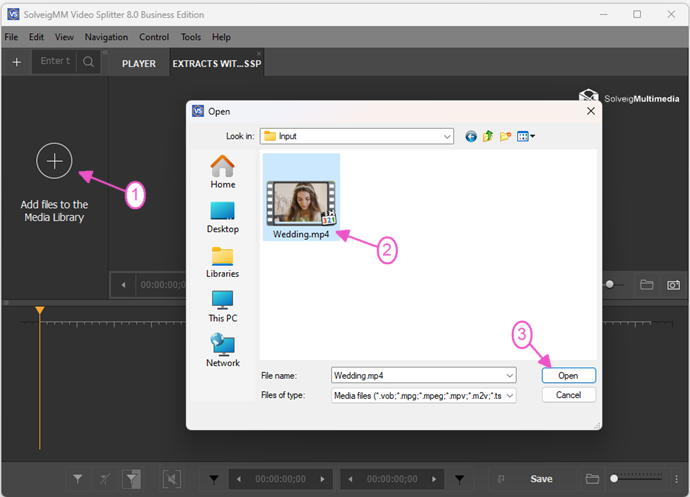690x497 pixels.
Task: Click the icon left of Save
Action: (x=501, y=479)
